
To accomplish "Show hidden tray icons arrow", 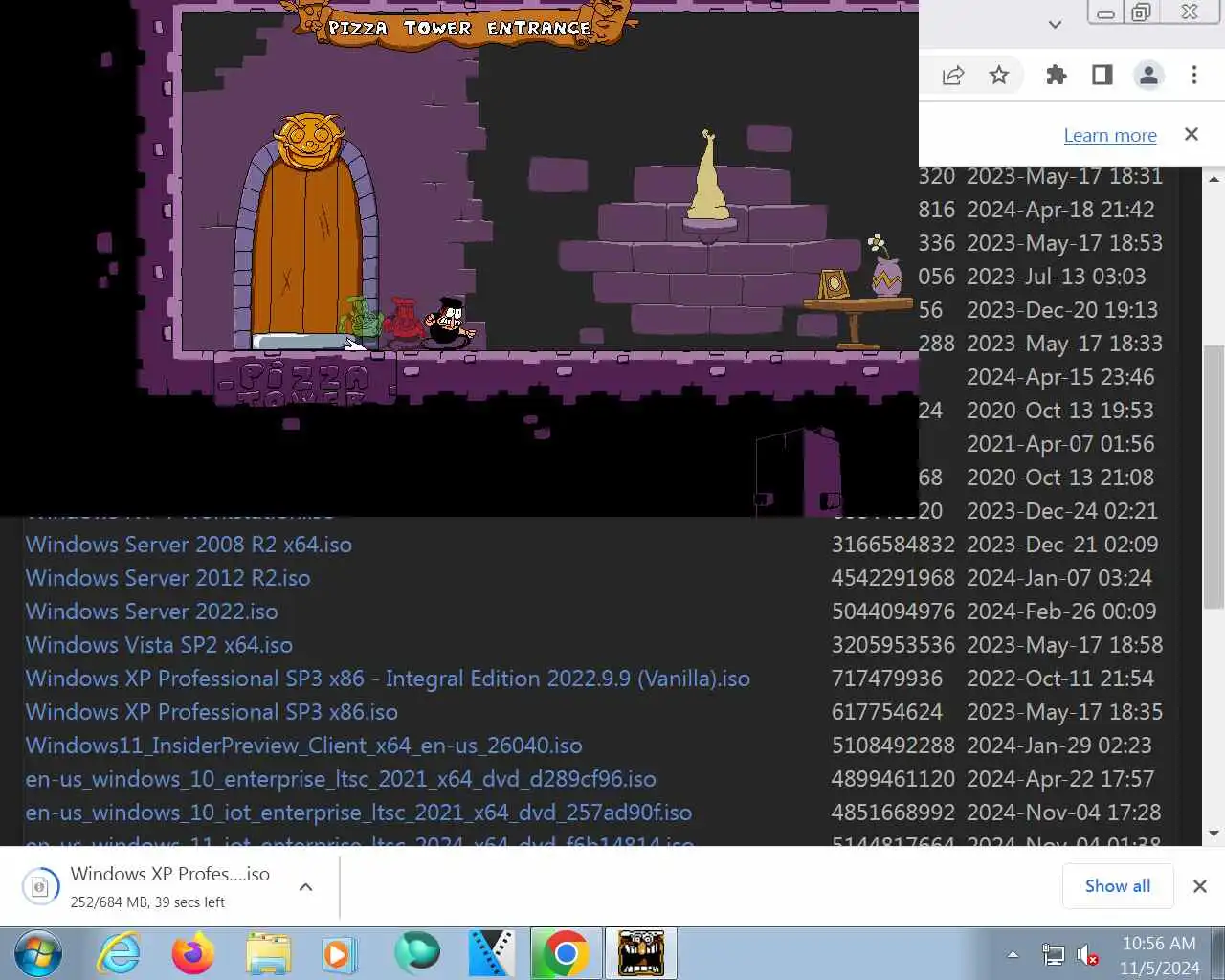I will coord(1013,954).
